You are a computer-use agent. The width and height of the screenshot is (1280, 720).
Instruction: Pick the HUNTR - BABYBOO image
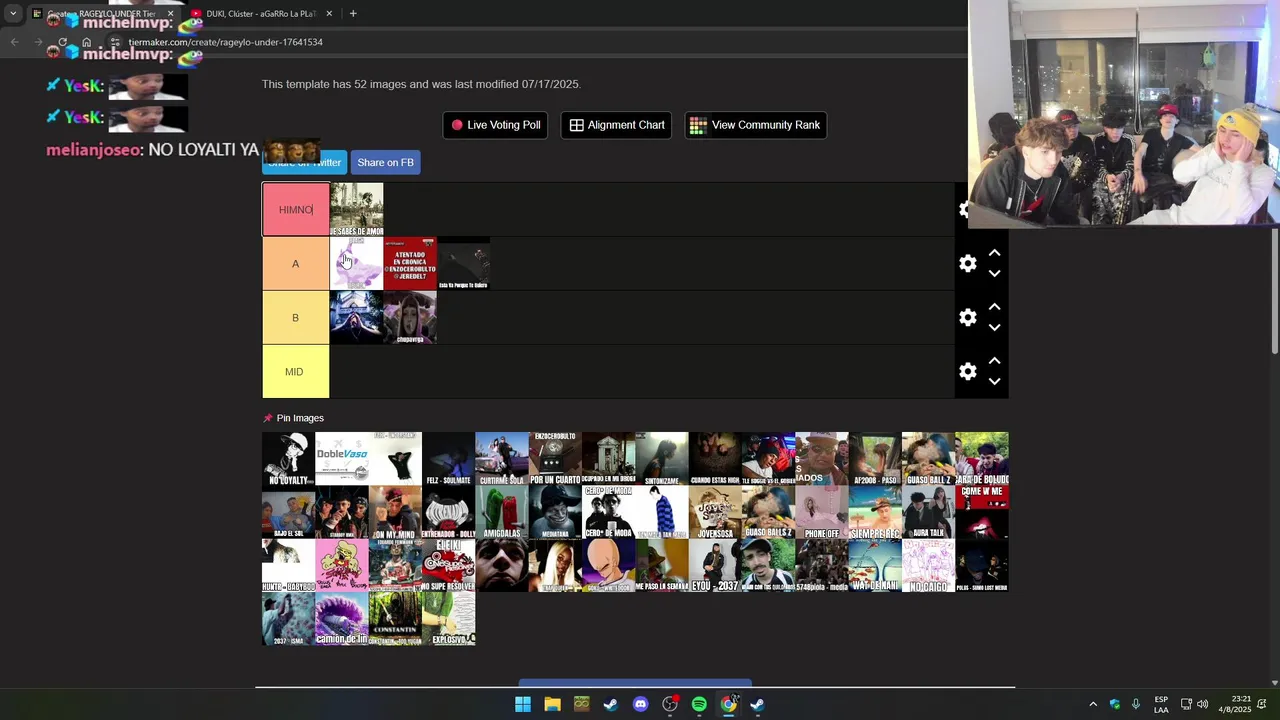click(288, 566)
